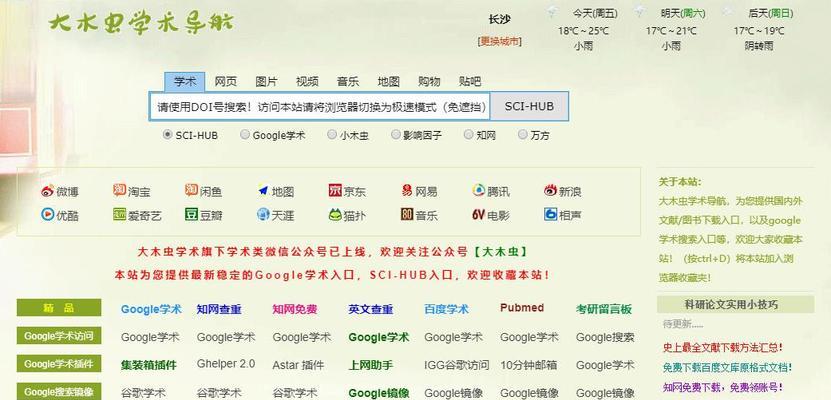The image size is (831, 400).
Task: Select the SCI-HUB radio option
Action: point(167,135)
